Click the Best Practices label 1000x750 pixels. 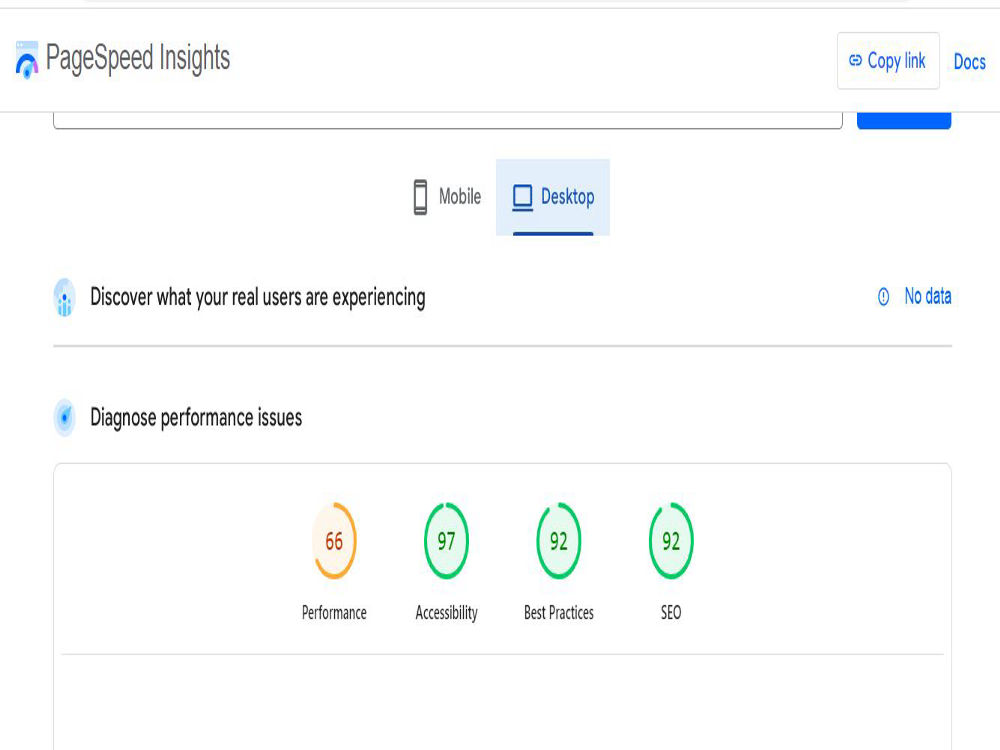coord(559,613)
